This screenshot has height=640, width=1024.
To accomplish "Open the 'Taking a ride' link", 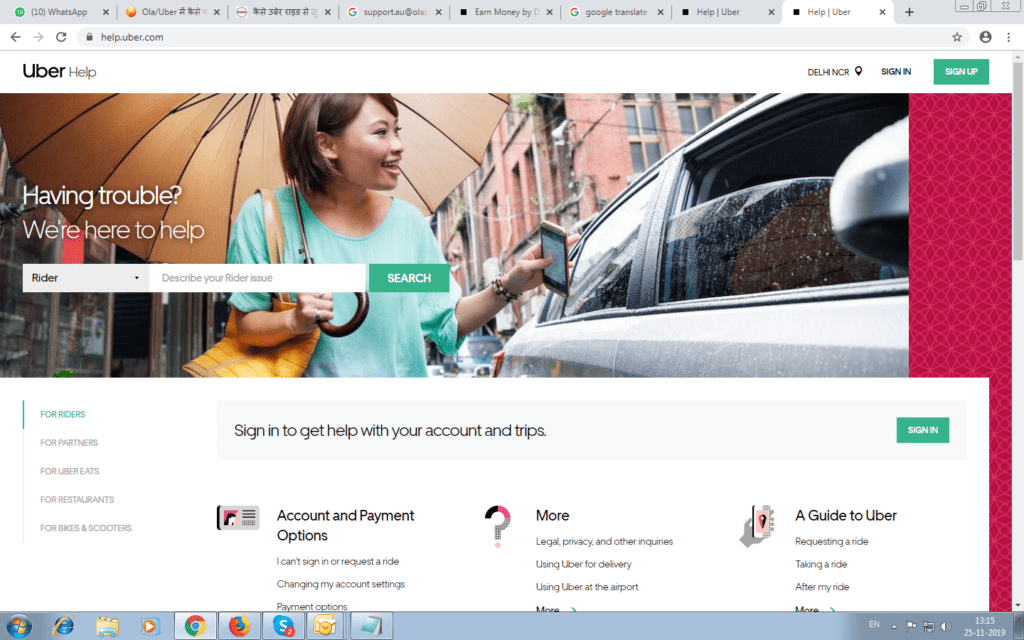I will click(821, 564).
